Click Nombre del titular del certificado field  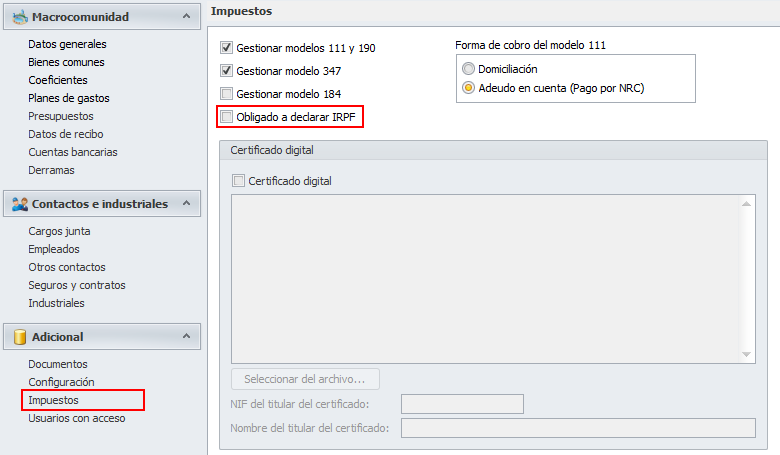pos(578,428)
